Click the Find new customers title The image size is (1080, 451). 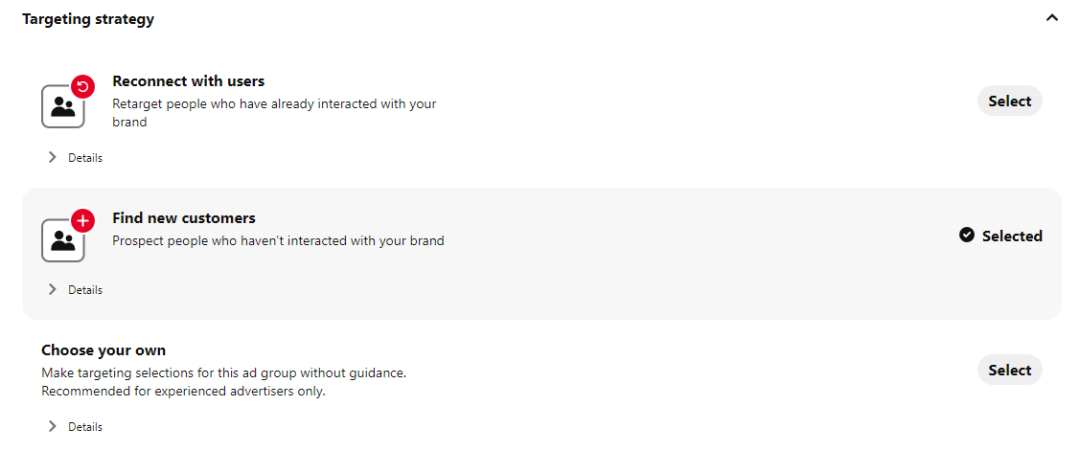point(184,218)
